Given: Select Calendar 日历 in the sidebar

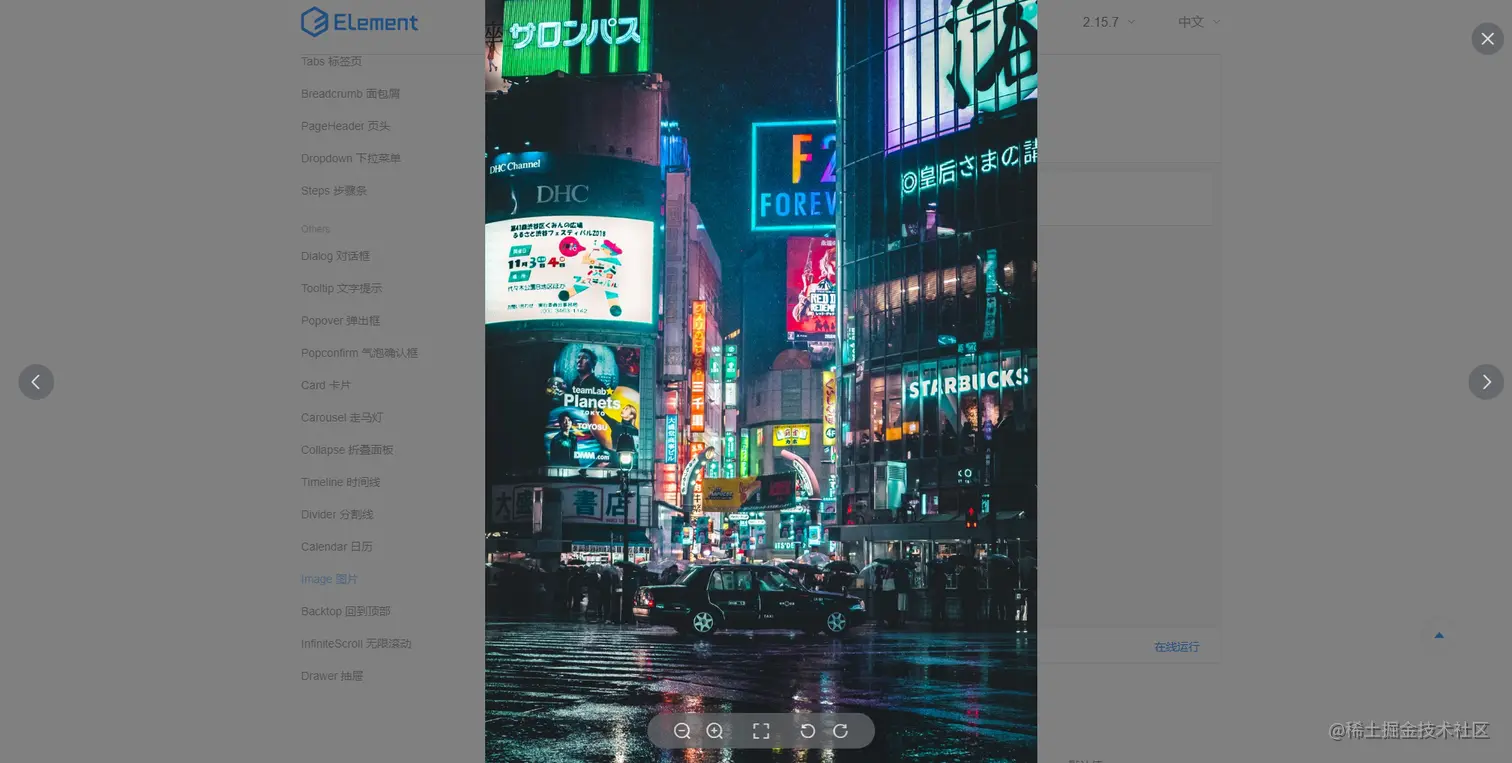Looking at the screenshot, I should (x=337, y=547).
